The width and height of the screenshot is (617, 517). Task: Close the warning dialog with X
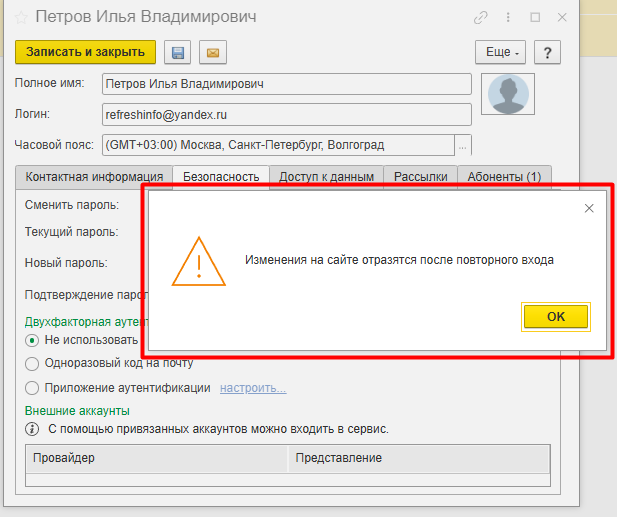click(589, 208)
